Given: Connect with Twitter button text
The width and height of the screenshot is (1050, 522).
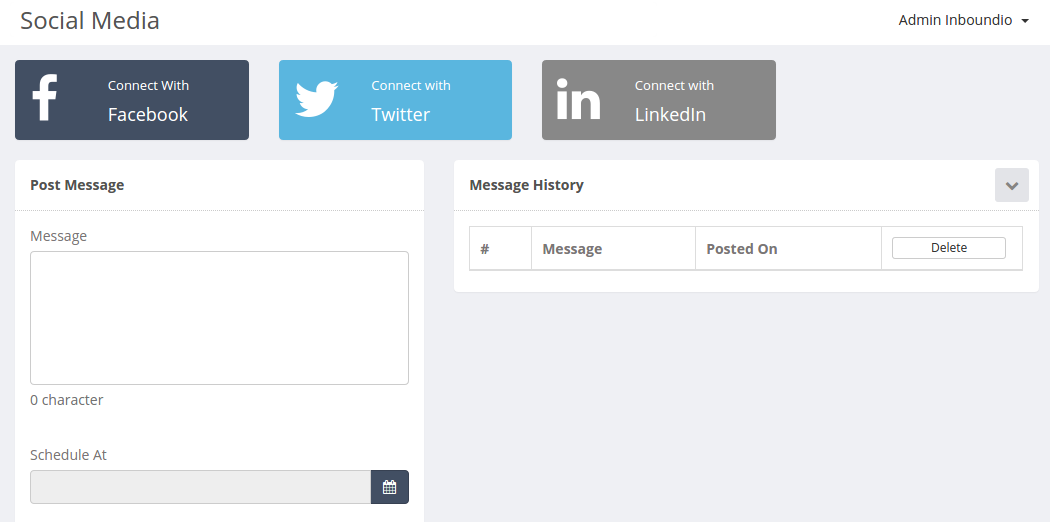Looking at the screenshot, I should coord(410,100).
